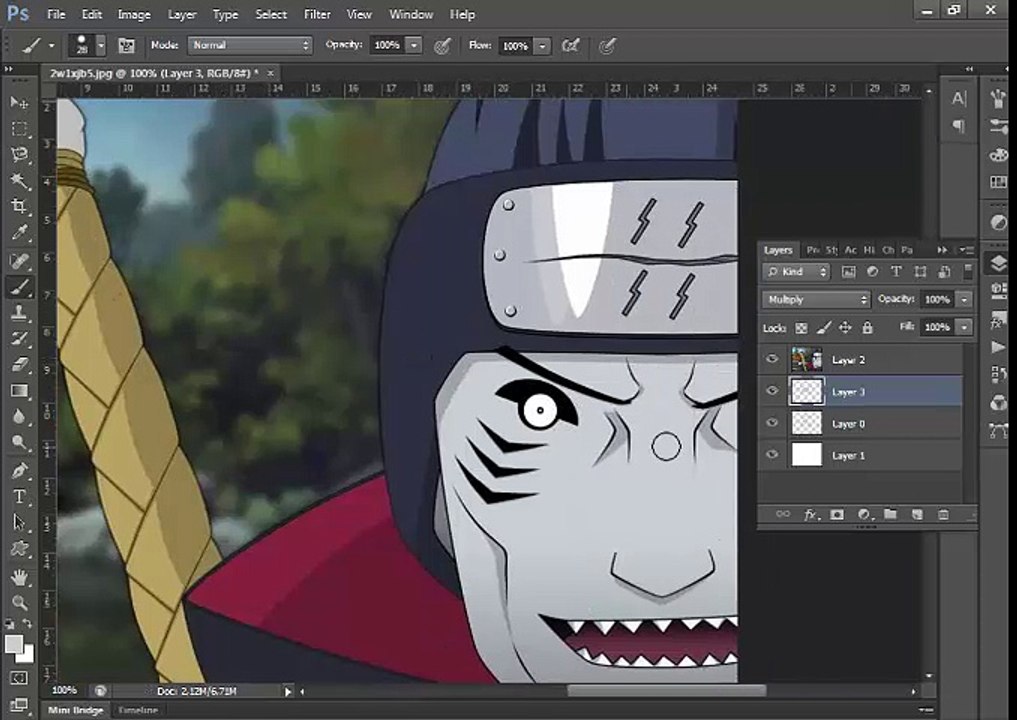Hide Layer 3 visibility eye
This screenshot has width=1017, height=720.
772,391
